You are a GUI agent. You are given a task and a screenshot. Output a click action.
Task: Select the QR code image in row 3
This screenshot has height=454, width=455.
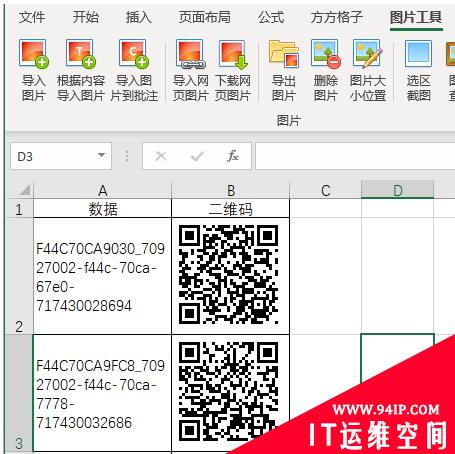(x=229, y=391)
